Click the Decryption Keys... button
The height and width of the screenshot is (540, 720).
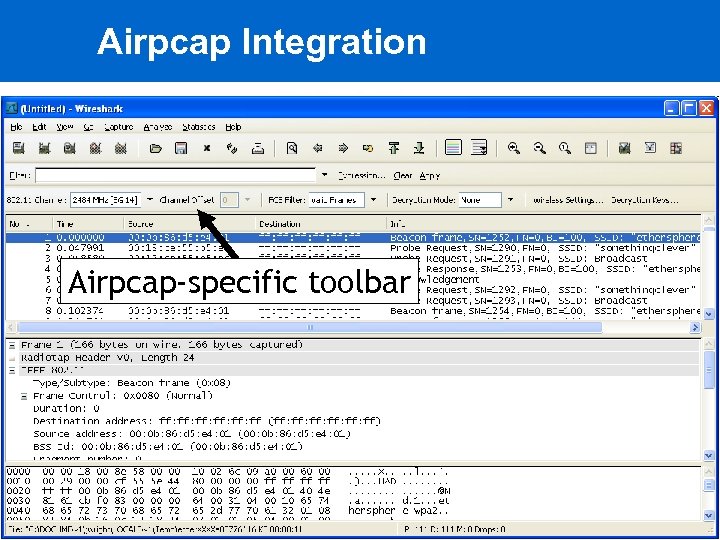645,200
